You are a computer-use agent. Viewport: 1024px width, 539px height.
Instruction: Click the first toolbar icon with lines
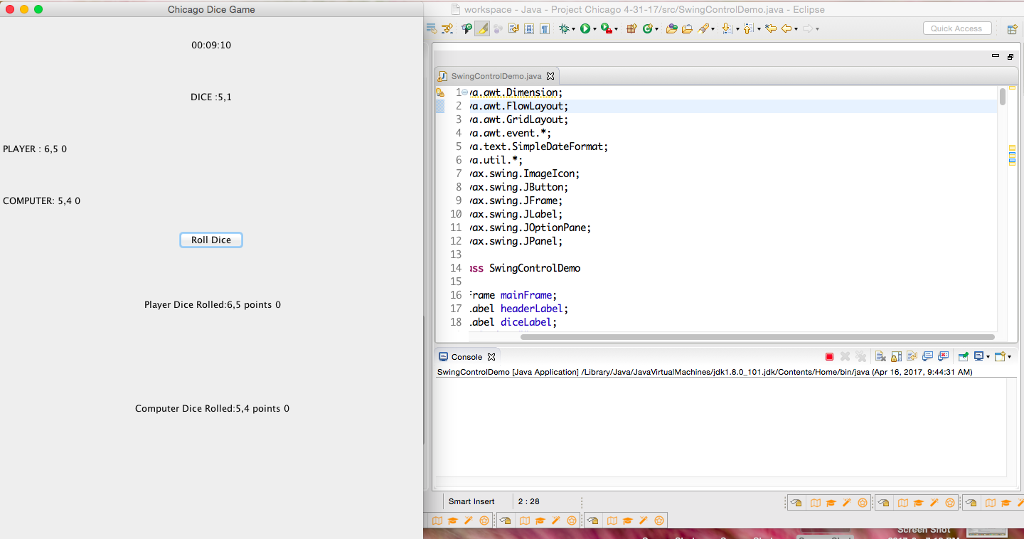431,28
